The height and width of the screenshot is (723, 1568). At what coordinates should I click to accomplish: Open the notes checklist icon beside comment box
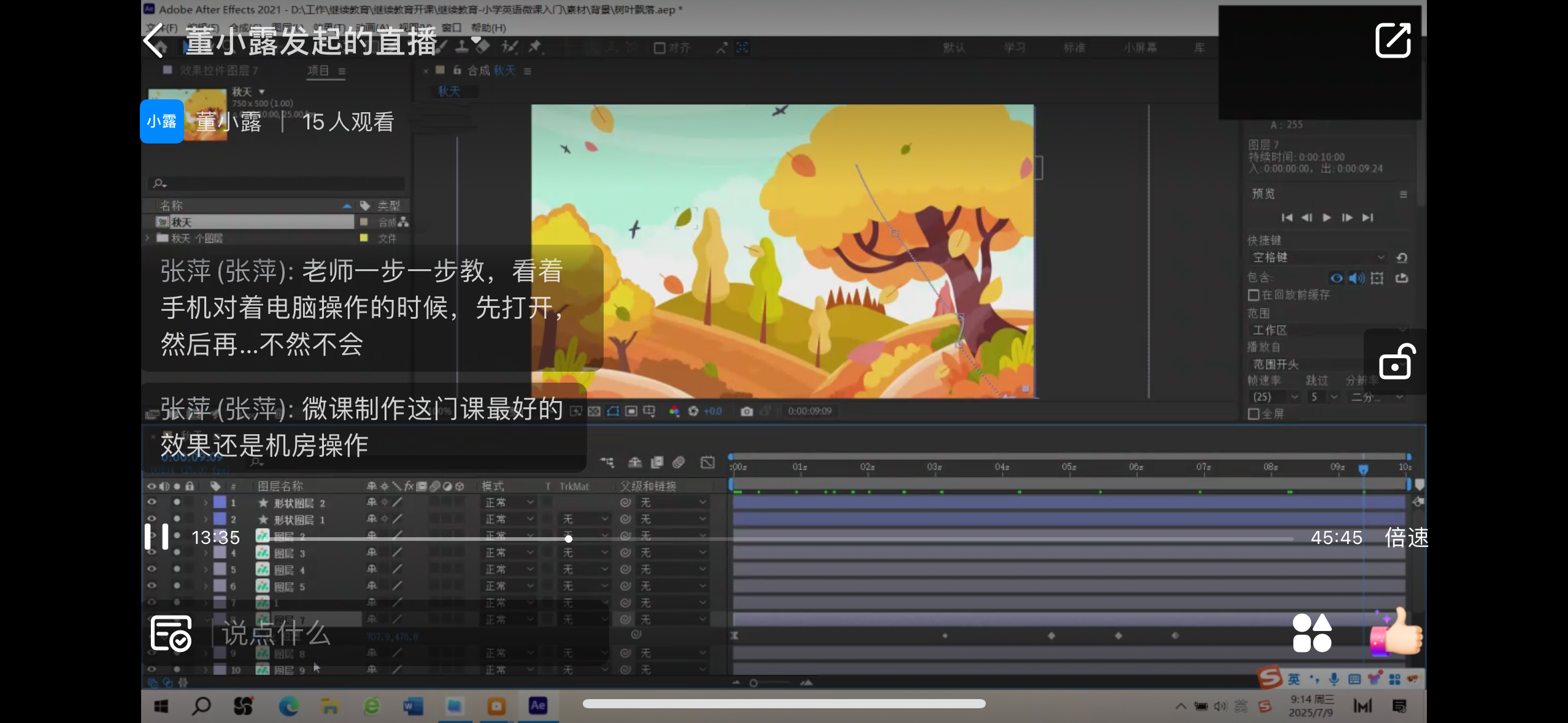[x=171, y=633]
